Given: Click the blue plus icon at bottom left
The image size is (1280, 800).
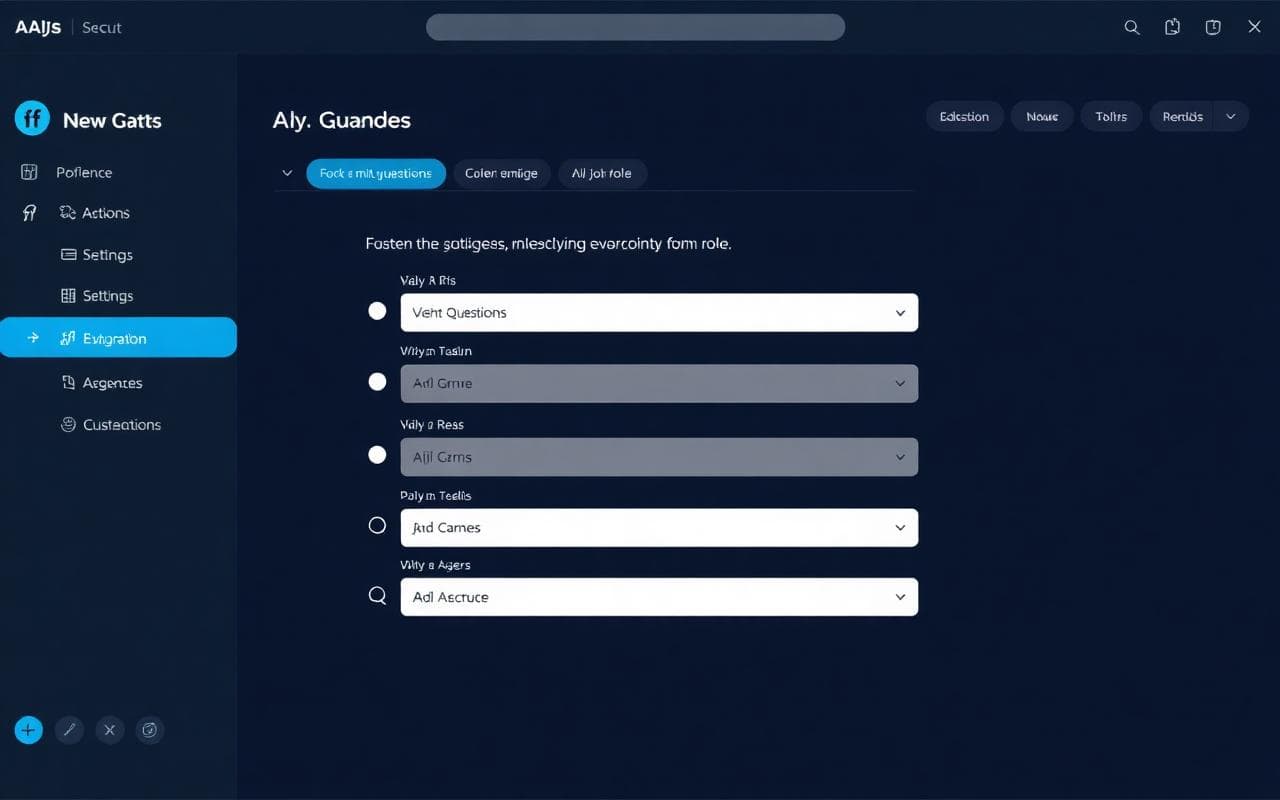Looking at the screenshot, I should point(28,730).
